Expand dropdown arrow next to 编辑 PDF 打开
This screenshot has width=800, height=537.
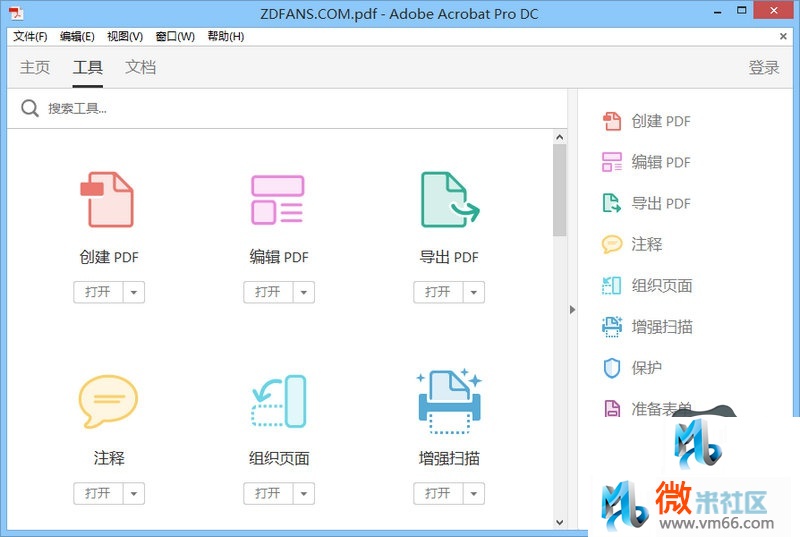[304, 292]
